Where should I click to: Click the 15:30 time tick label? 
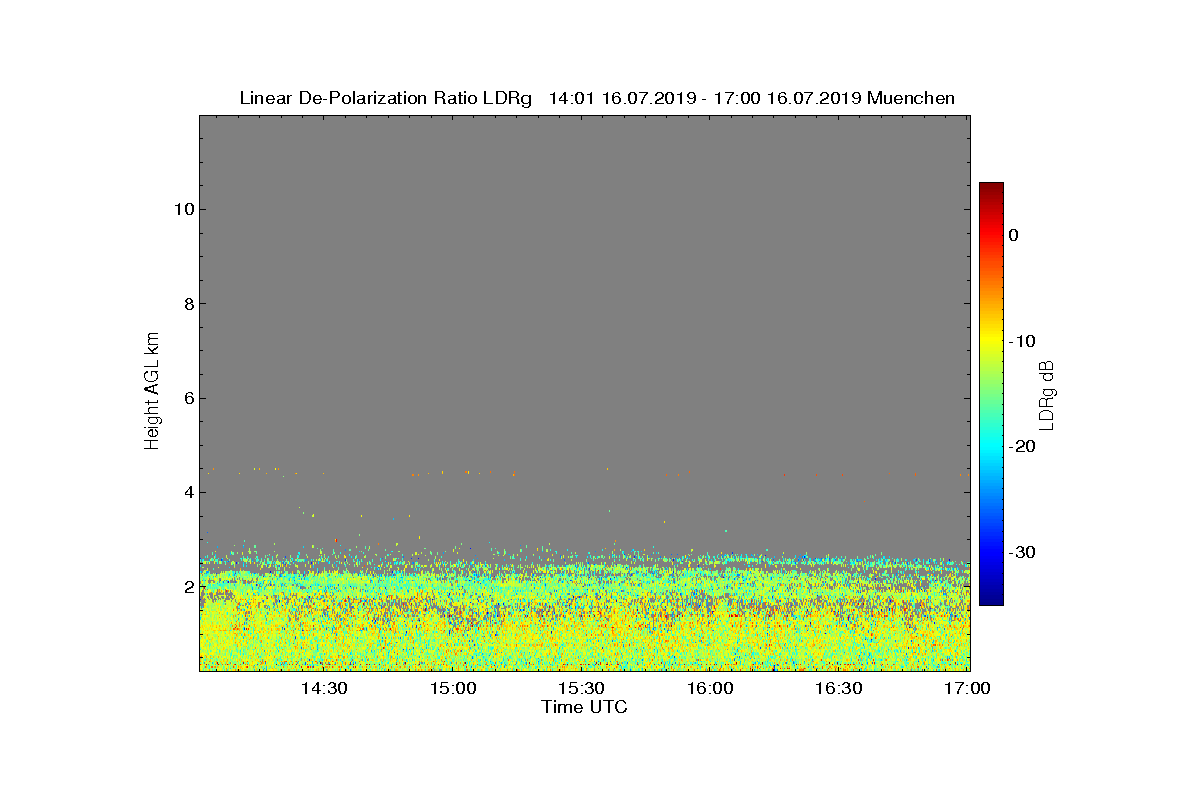pos(581,688)
